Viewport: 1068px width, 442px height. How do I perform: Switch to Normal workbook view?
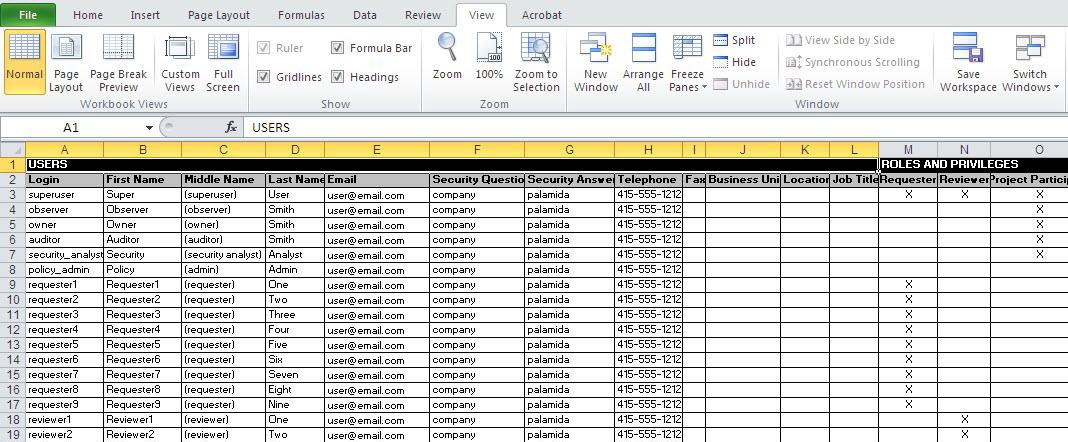[24, 61]
